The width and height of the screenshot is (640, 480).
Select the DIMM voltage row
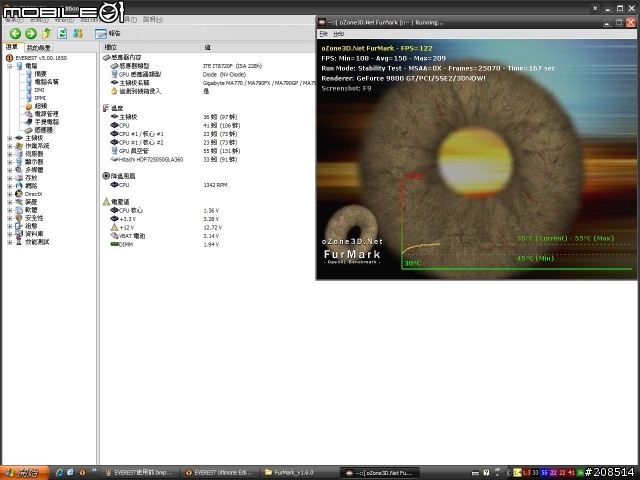point(208,244)
